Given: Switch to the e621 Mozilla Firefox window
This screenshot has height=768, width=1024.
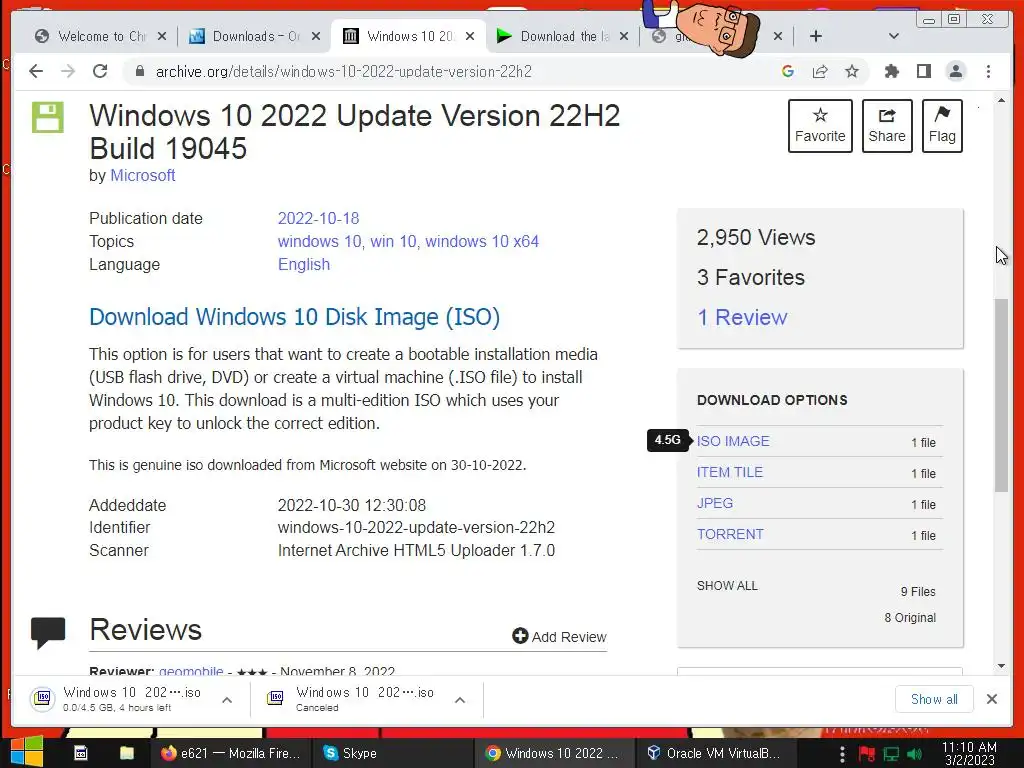Looking at the screenshot, I should [x=230, y=753].
